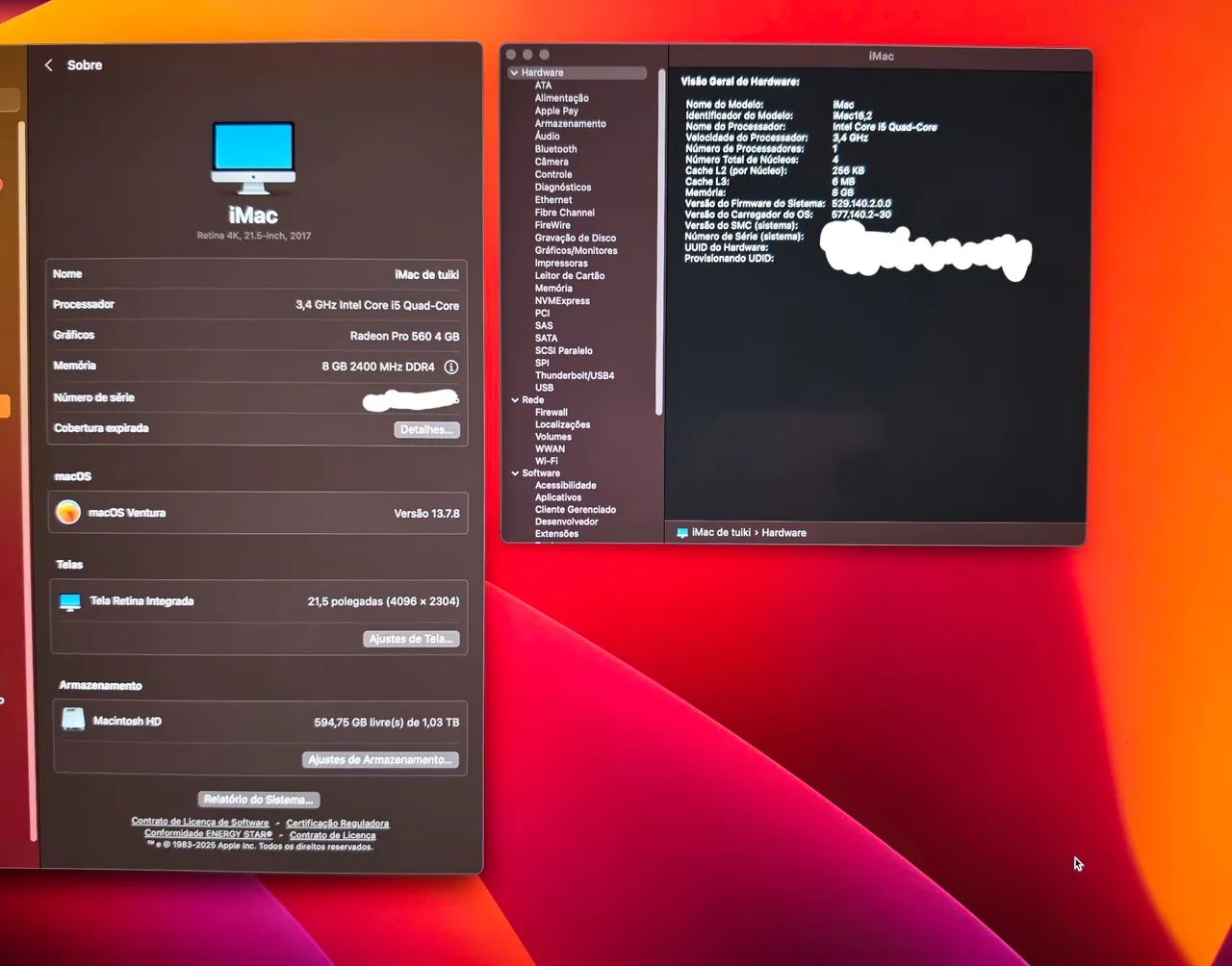
Task: Go back using the chevron beside Sobre
Action: (49, 65)
